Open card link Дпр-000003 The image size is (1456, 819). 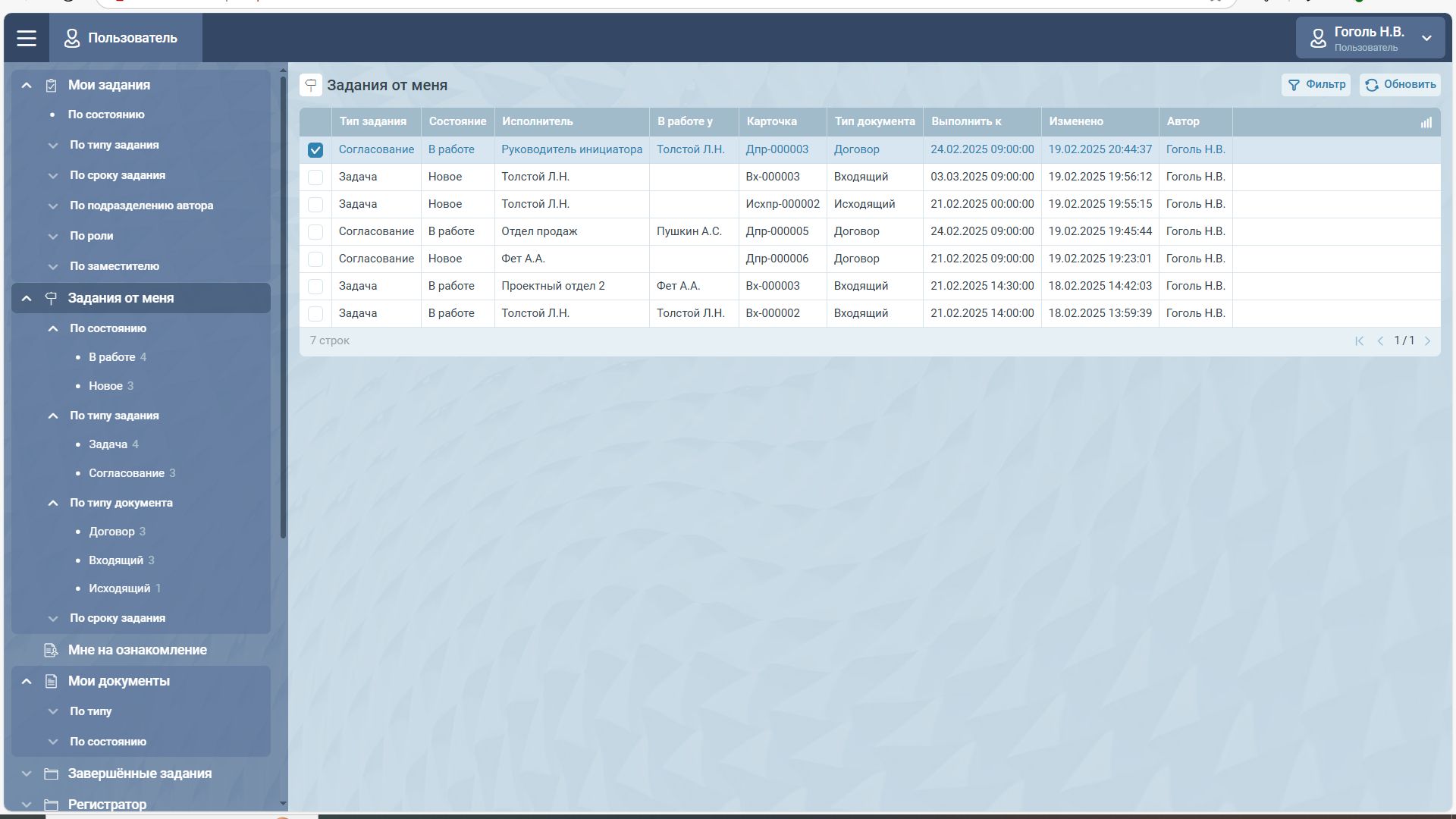[777, 149]
